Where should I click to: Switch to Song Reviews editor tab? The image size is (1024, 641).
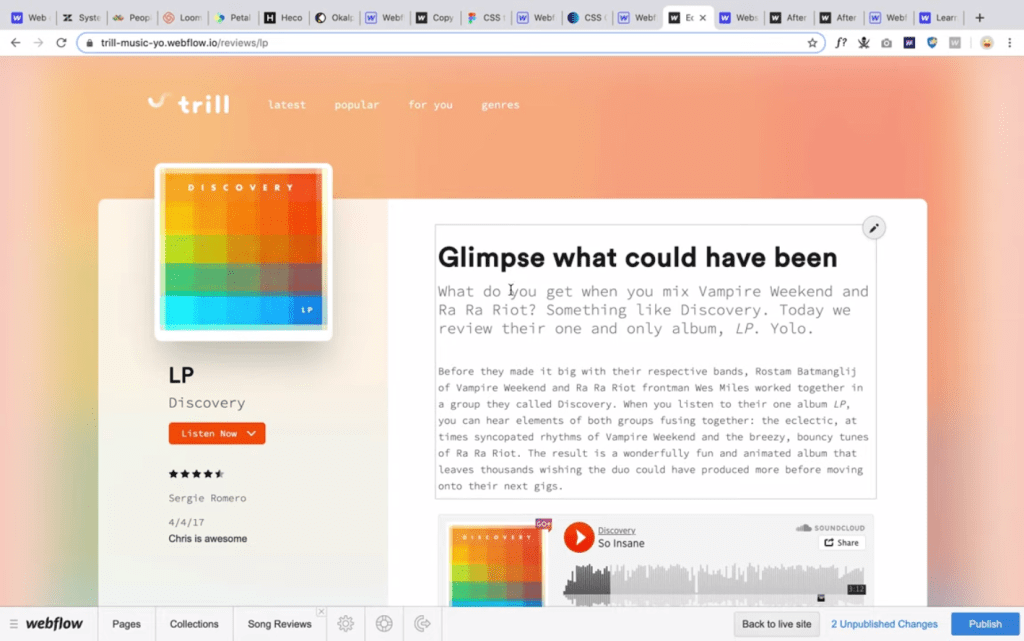(280, 624)
